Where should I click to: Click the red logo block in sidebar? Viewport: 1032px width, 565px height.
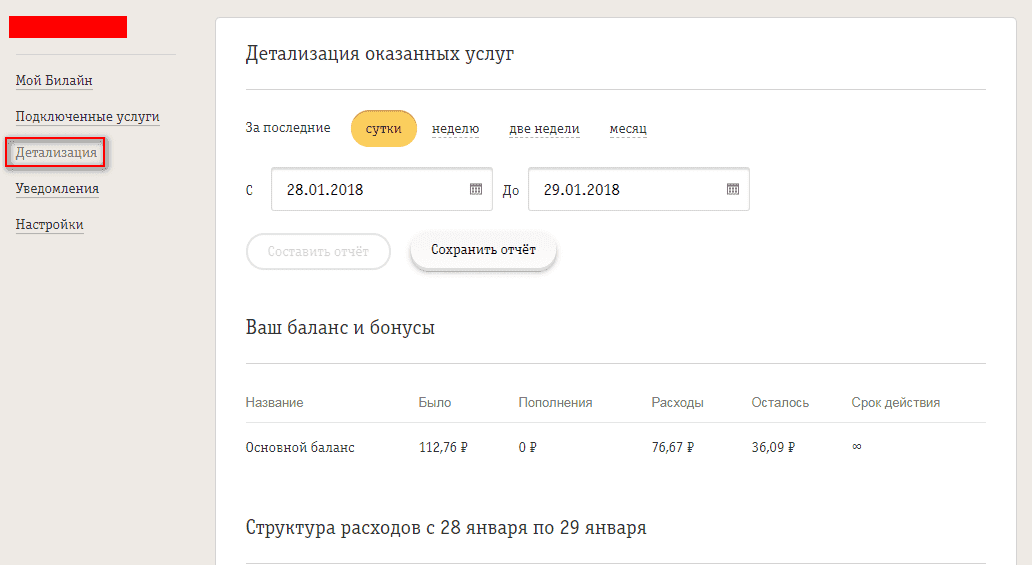(68, 27)
